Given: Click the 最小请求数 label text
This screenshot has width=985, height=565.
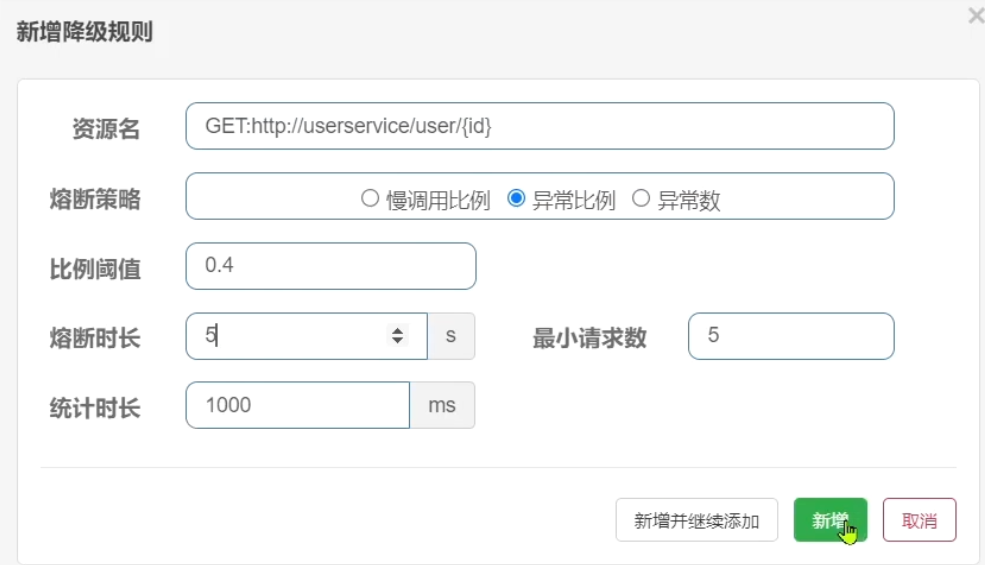Looking at the screenshot, I should (589, 338).
